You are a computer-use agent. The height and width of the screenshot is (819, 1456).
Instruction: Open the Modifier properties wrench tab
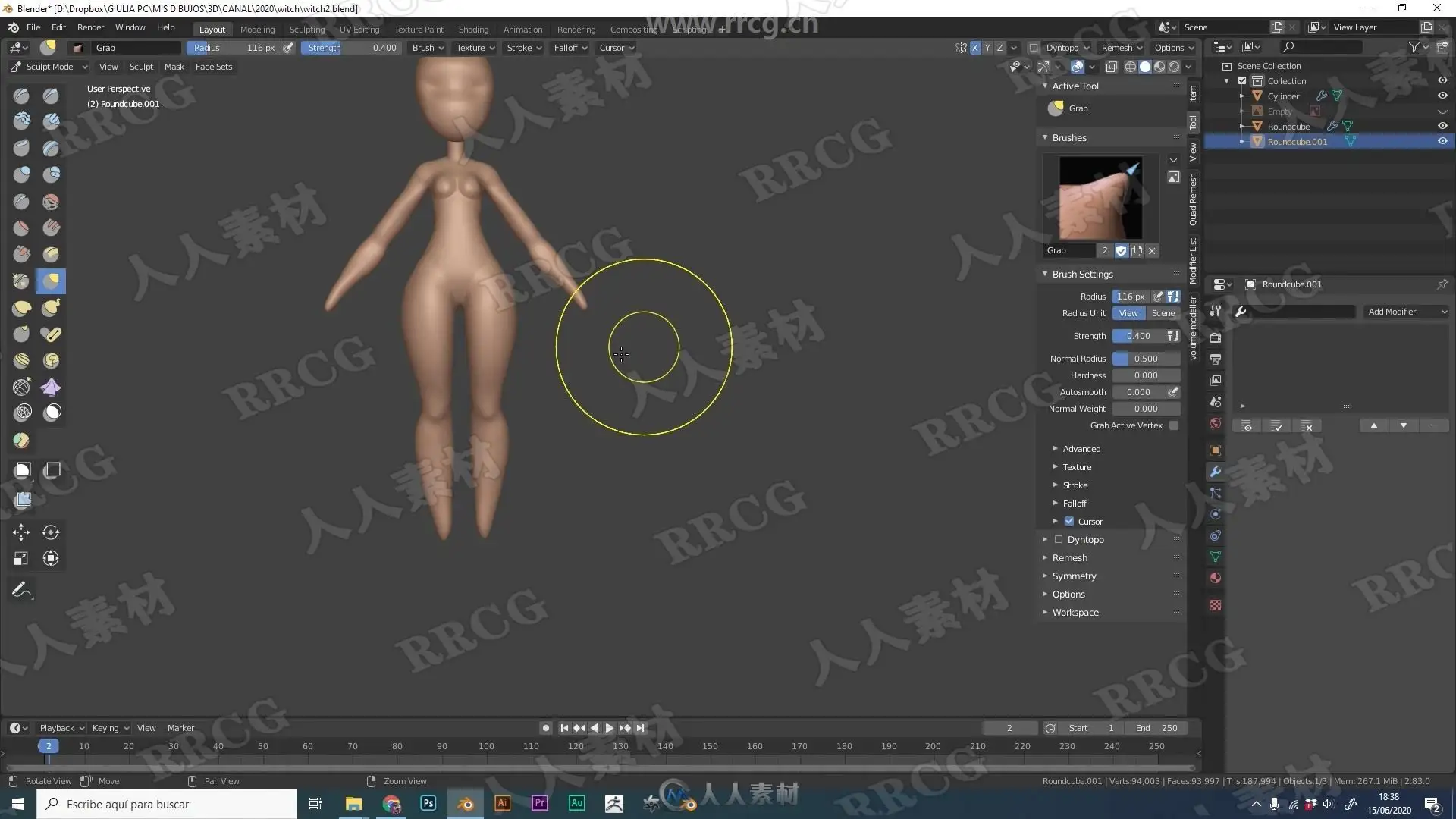[1216, 472]
